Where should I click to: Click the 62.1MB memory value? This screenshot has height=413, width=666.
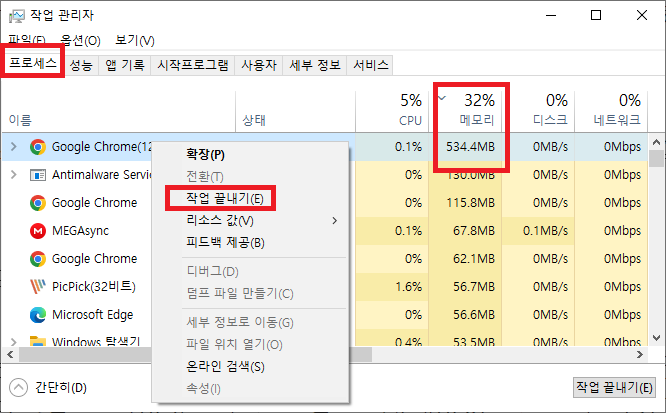pos(474,259)
